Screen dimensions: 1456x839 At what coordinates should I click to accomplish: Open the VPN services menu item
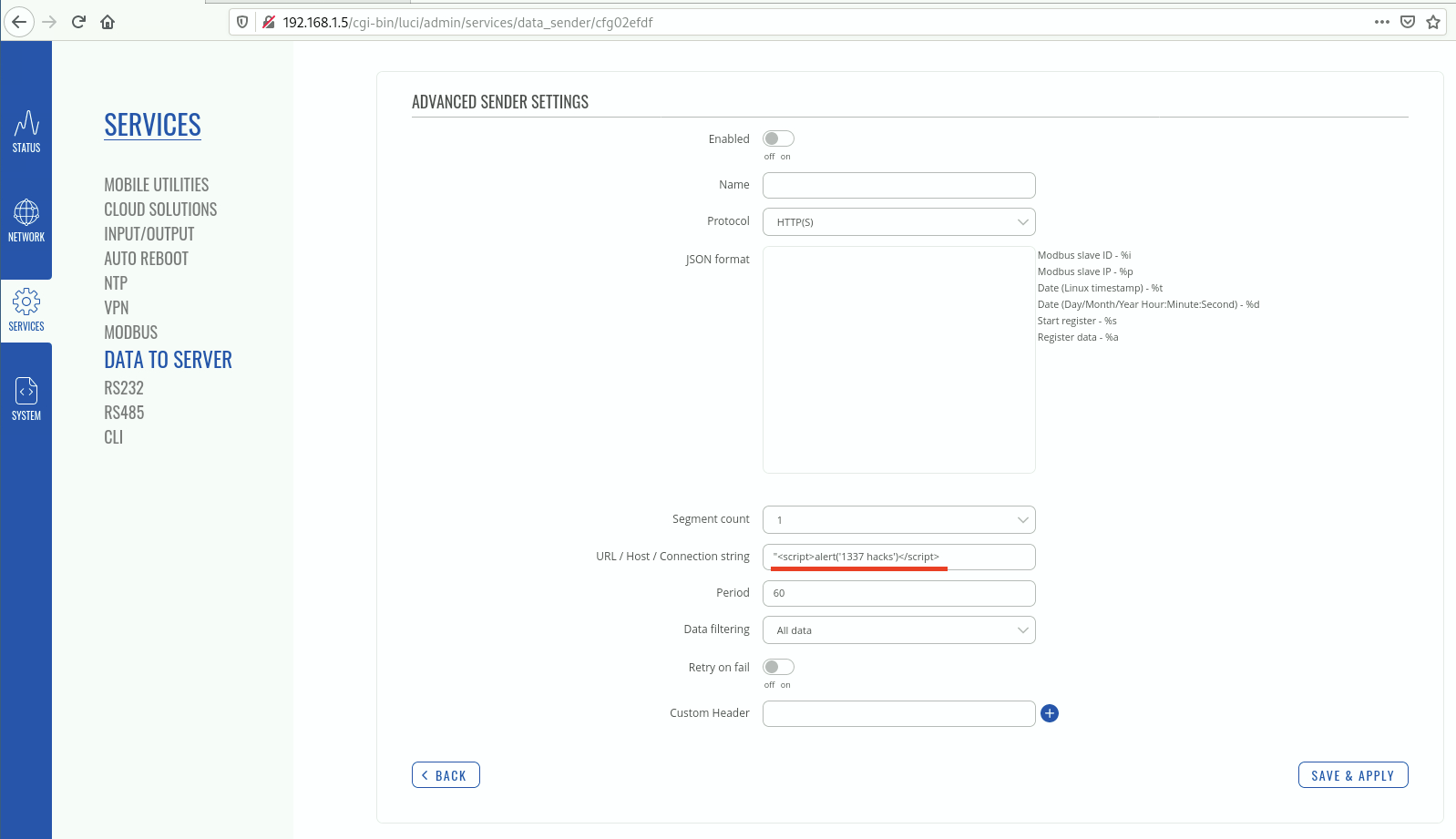117,308
